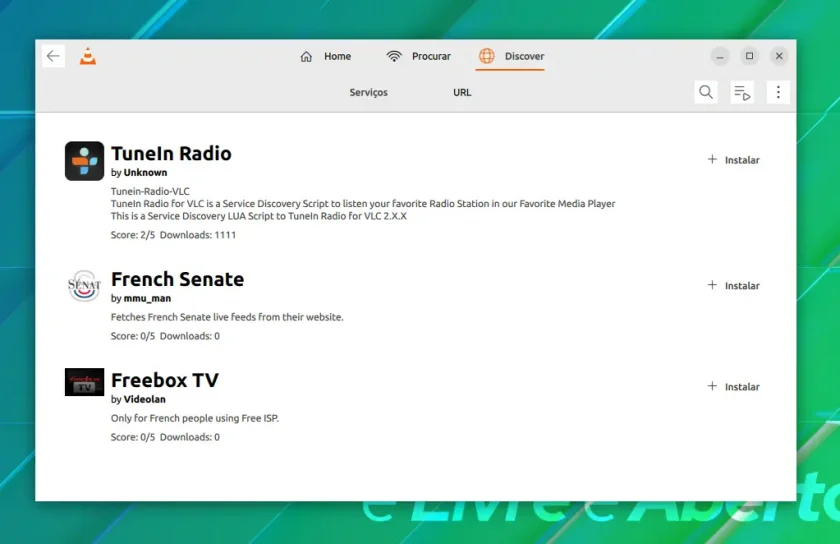Click the Home house icon
This screenshot has height=544, width=840.
coord(306,56)
